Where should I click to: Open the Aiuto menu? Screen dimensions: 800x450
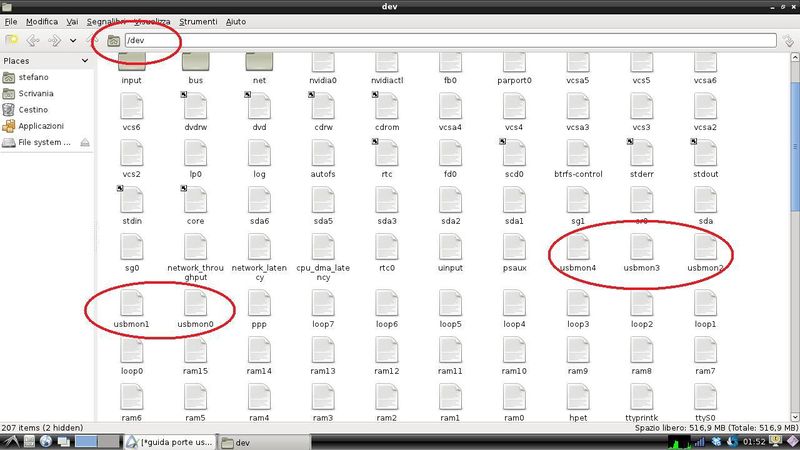(236, 21)
